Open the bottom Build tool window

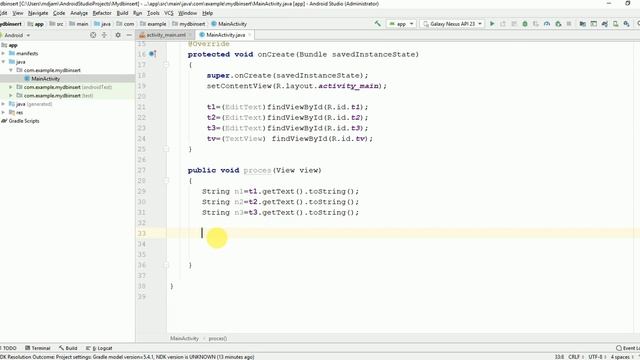[68, 348]
